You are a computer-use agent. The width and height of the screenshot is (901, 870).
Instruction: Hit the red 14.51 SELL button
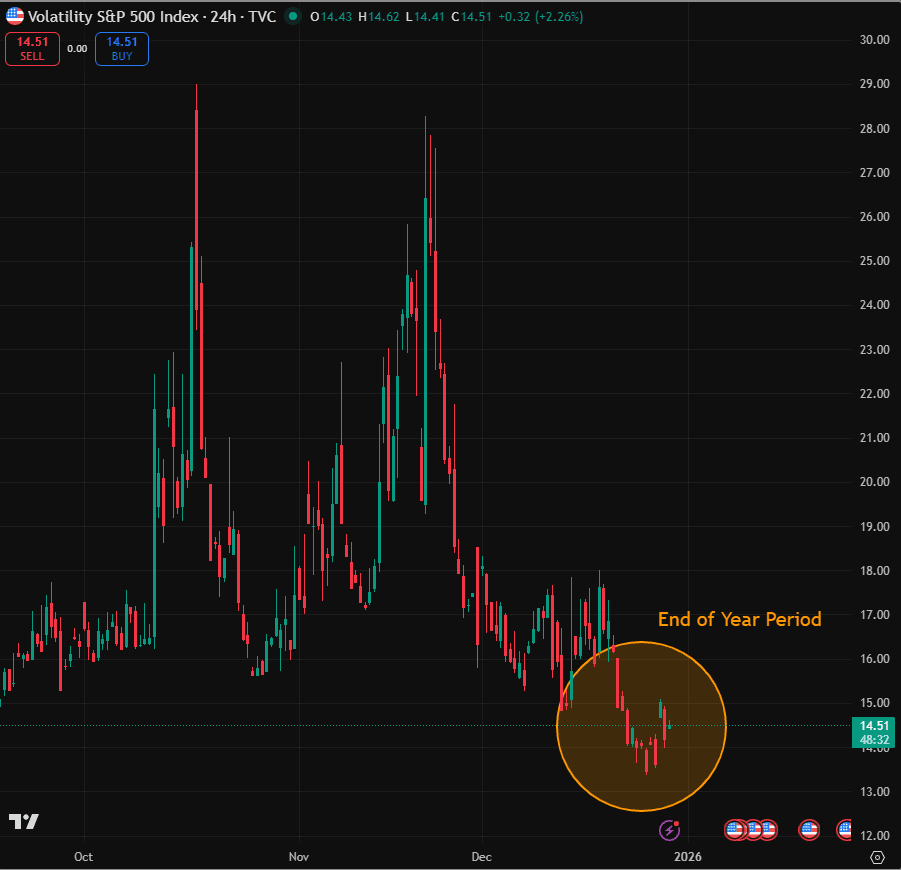[x=32, y=49]
